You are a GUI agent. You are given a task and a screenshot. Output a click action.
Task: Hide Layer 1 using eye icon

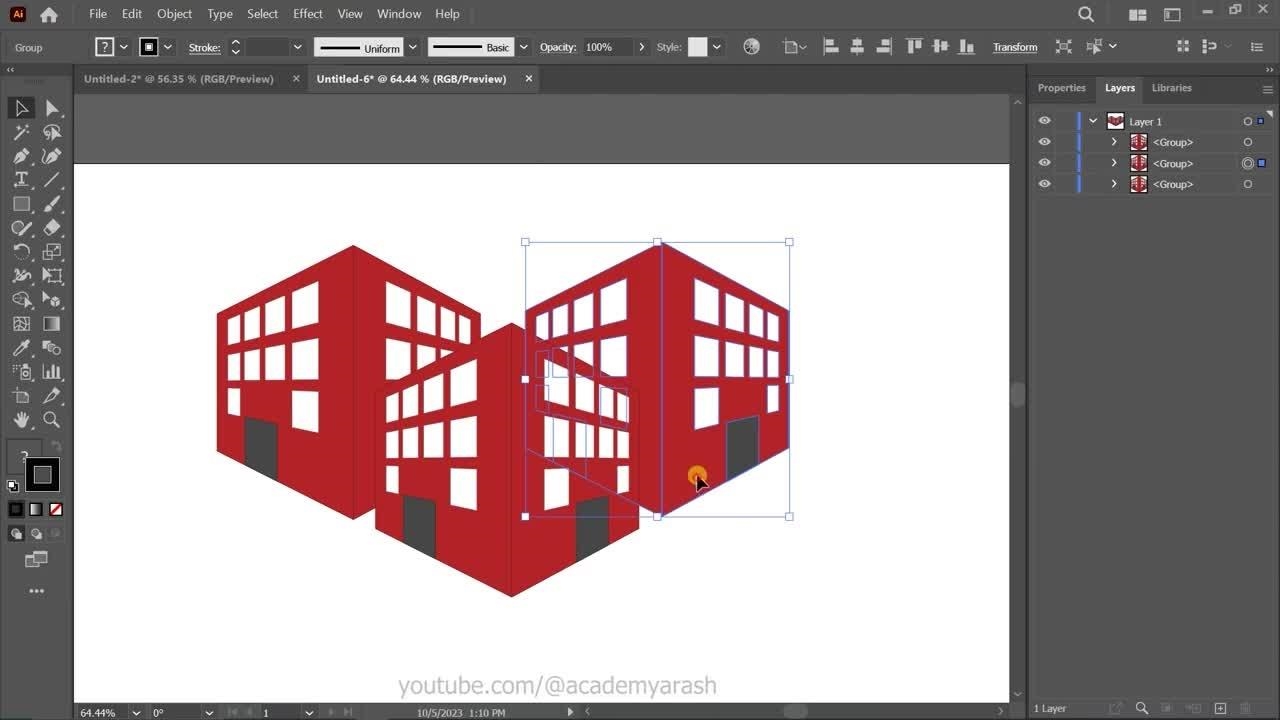point(1044,121)
